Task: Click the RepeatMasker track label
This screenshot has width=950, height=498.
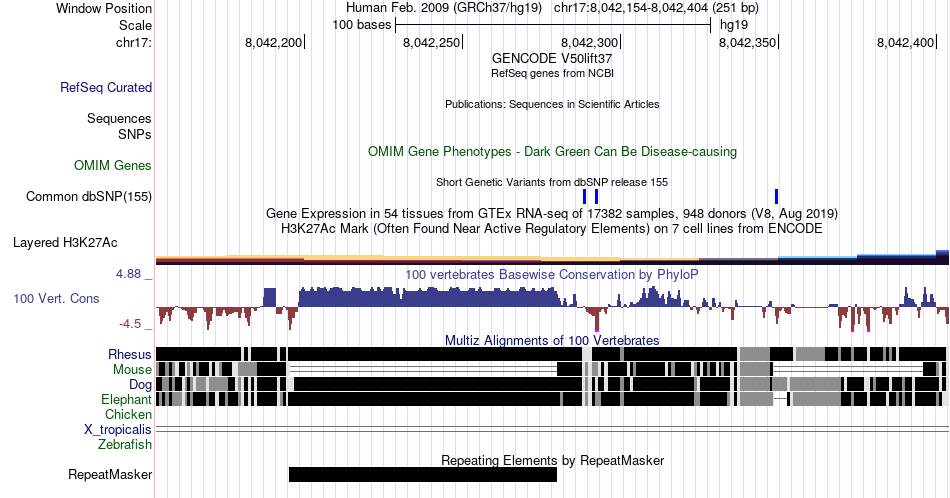Action: (110, 474)
